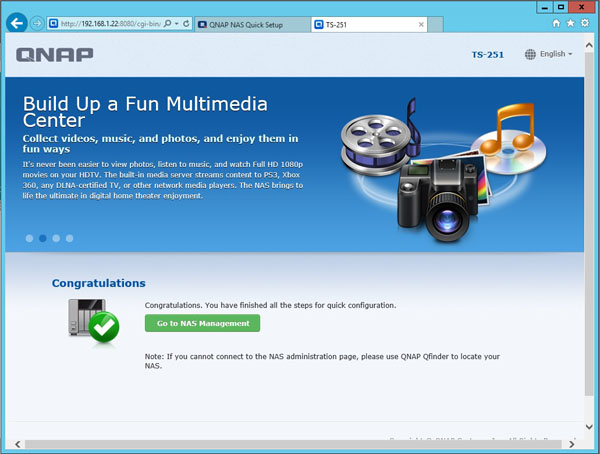Click the search magnifier in address bar

pyautogui.click(x=168, y=24)
